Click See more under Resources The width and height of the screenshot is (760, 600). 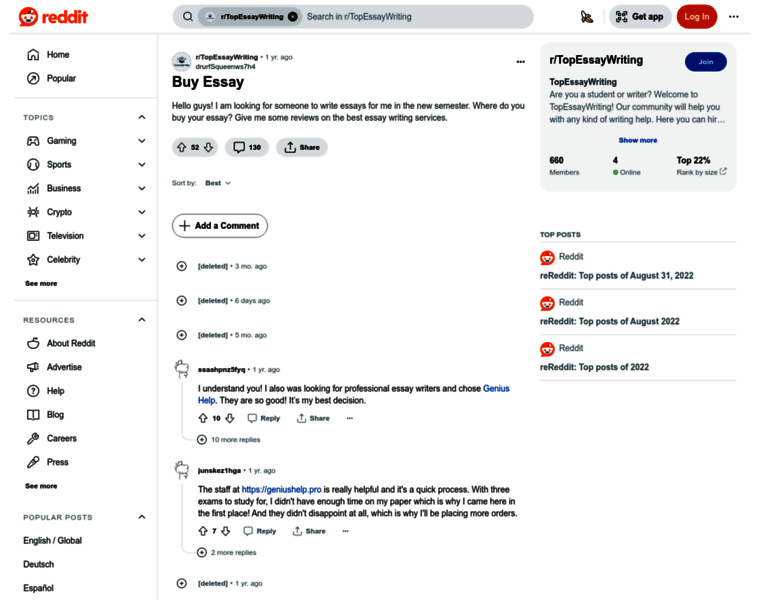click(x=41, y=486)
